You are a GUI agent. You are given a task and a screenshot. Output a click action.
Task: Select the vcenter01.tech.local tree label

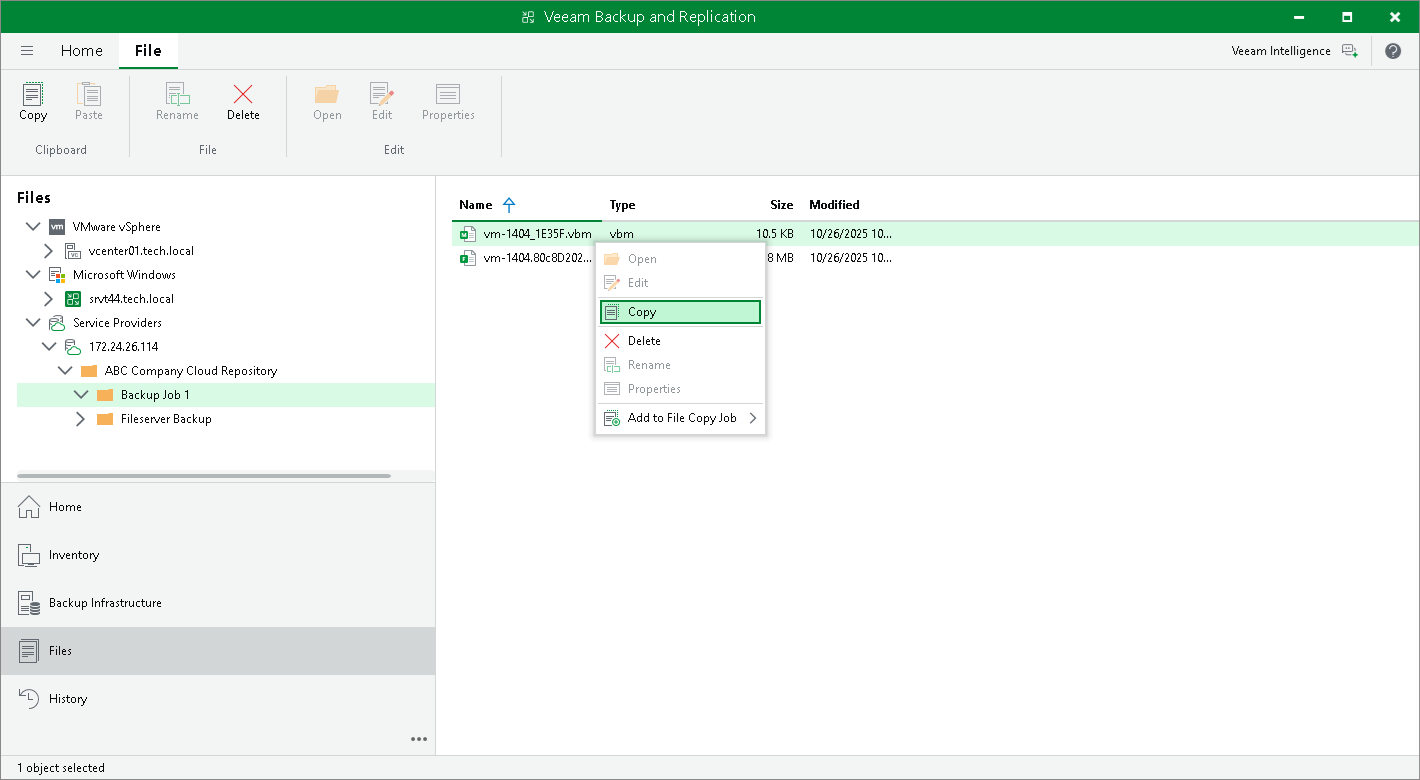click(x=141, y=251)
